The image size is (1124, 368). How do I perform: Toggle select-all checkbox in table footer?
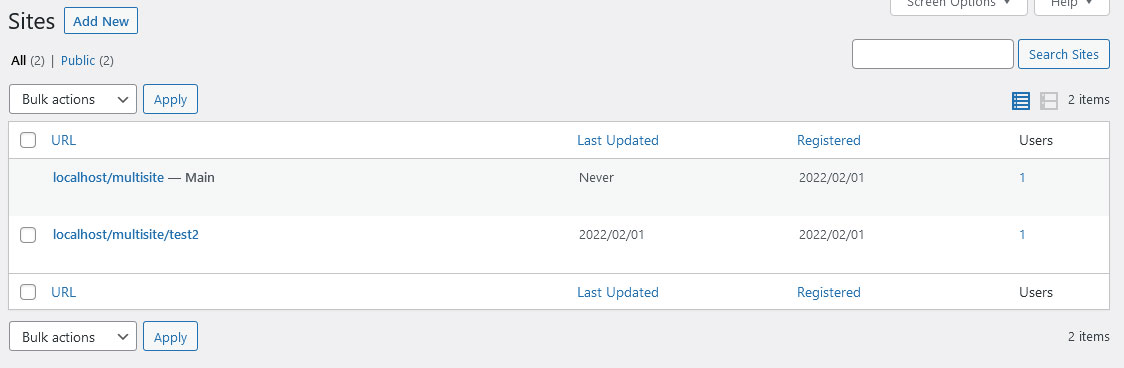pos(28,292)
